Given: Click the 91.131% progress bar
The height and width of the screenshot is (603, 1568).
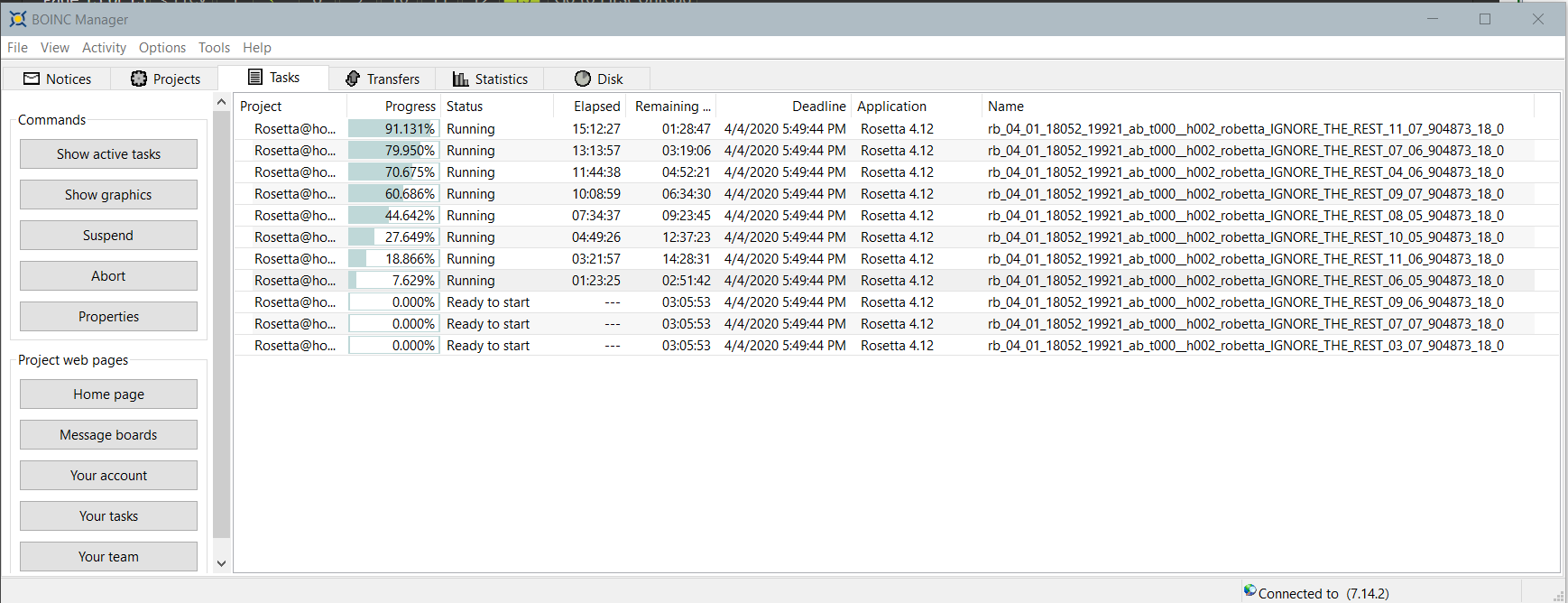Looking at the screenshot, I should (393, 129).
